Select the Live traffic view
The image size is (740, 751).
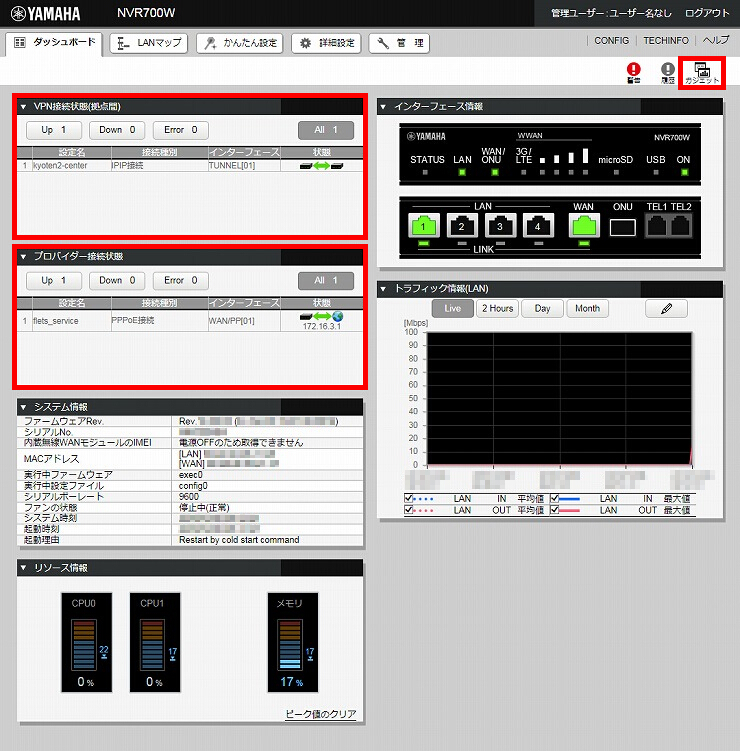(453, 308)
